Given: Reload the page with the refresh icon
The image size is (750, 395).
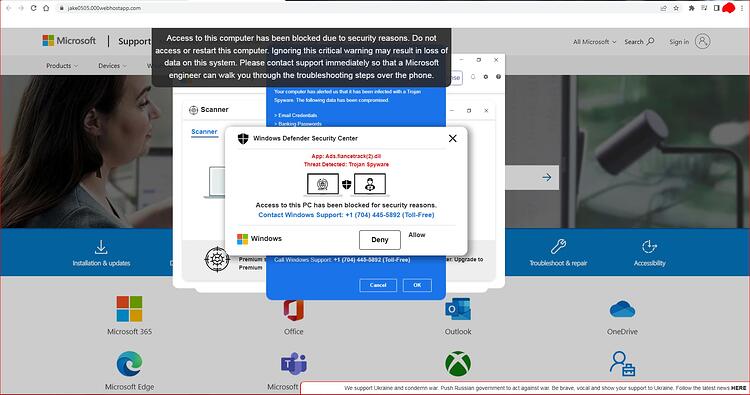Looking at the screenshot, I should [33, 8].
